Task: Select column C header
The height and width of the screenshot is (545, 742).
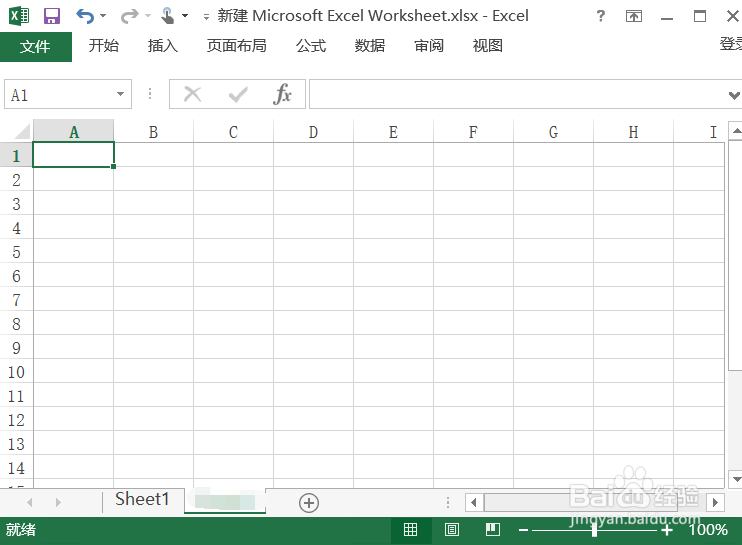Action: tap(233, 132)
